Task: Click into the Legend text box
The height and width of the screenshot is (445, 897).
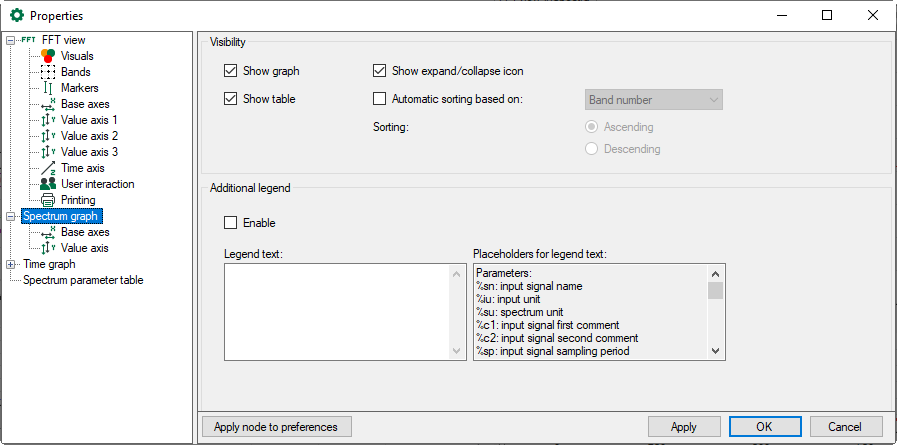Action: (344, 311)
